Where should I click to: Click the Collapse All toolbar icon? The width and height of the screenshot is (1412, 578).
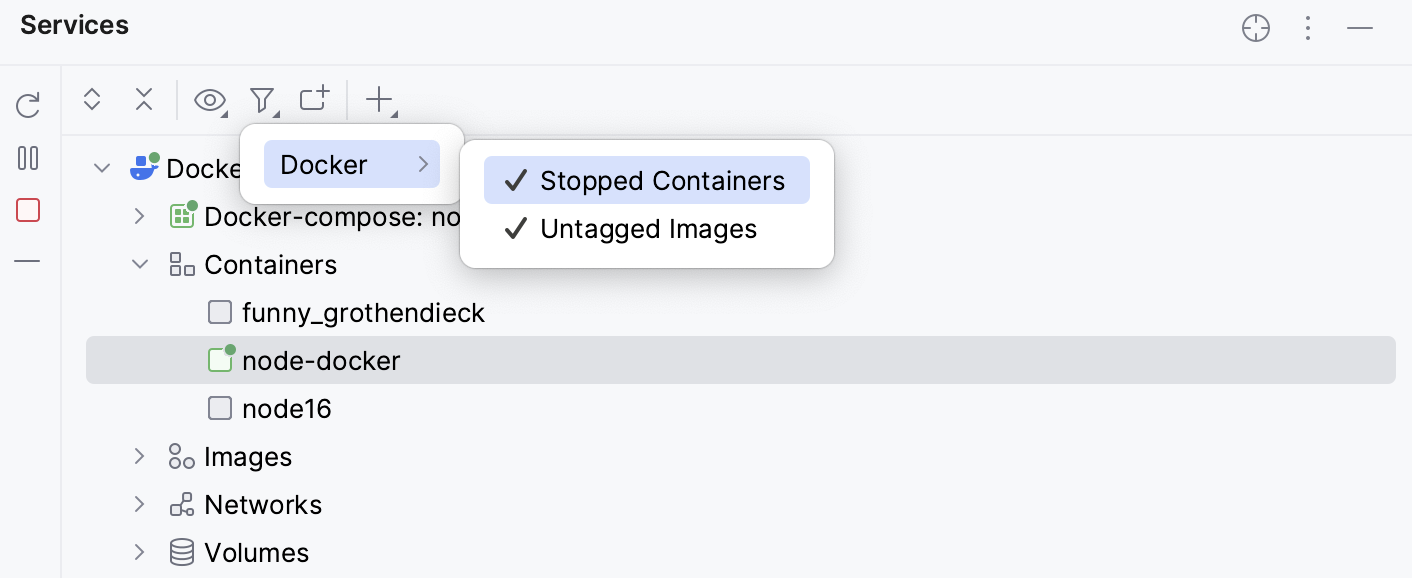click(144, 100)
